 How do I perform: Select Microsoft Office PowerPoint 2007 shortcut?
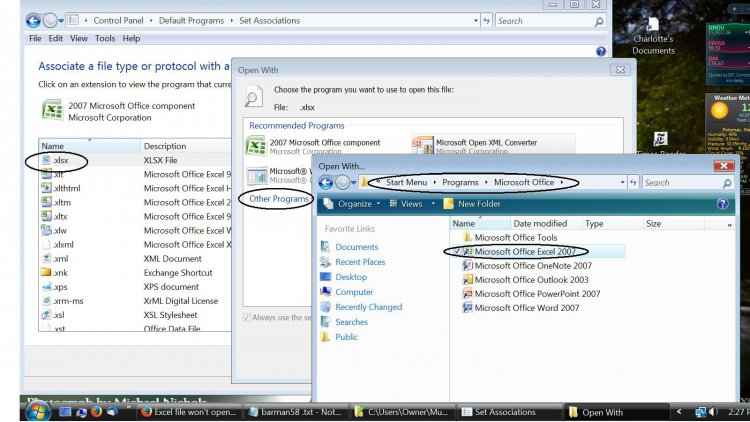point(531,294)
